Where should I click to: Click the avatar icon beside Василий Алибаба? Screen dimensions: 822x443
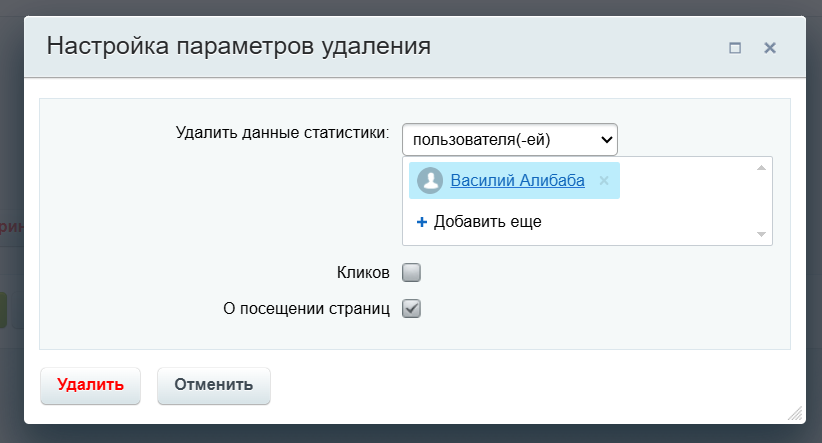[430, 181]
